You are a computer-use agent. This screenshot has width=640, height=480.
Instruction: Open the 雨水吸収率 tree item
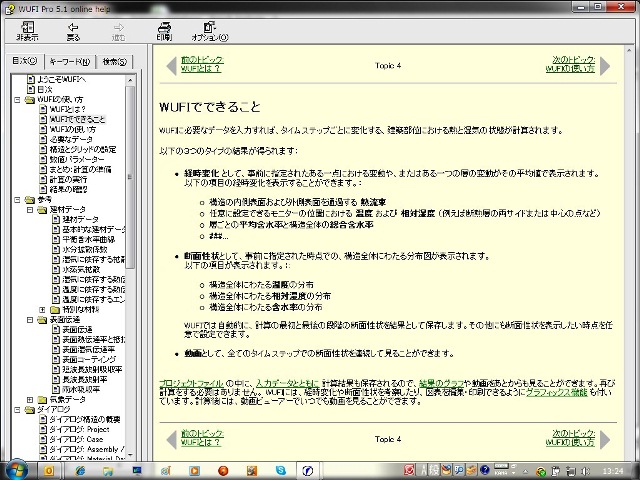81,389
